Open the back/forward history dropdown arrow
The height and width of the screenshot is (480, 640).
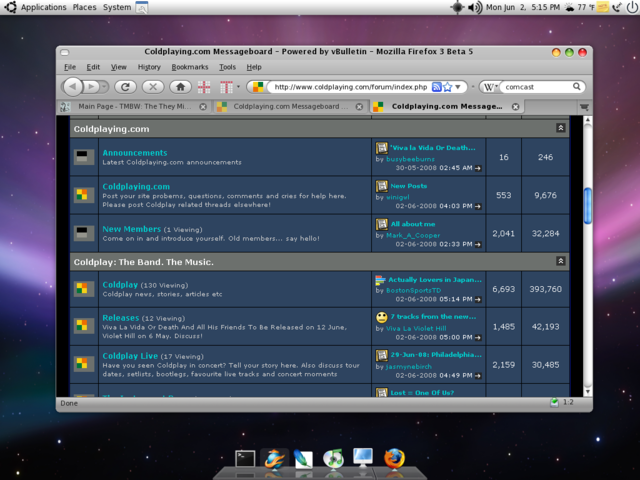click(x=104, y=87)
